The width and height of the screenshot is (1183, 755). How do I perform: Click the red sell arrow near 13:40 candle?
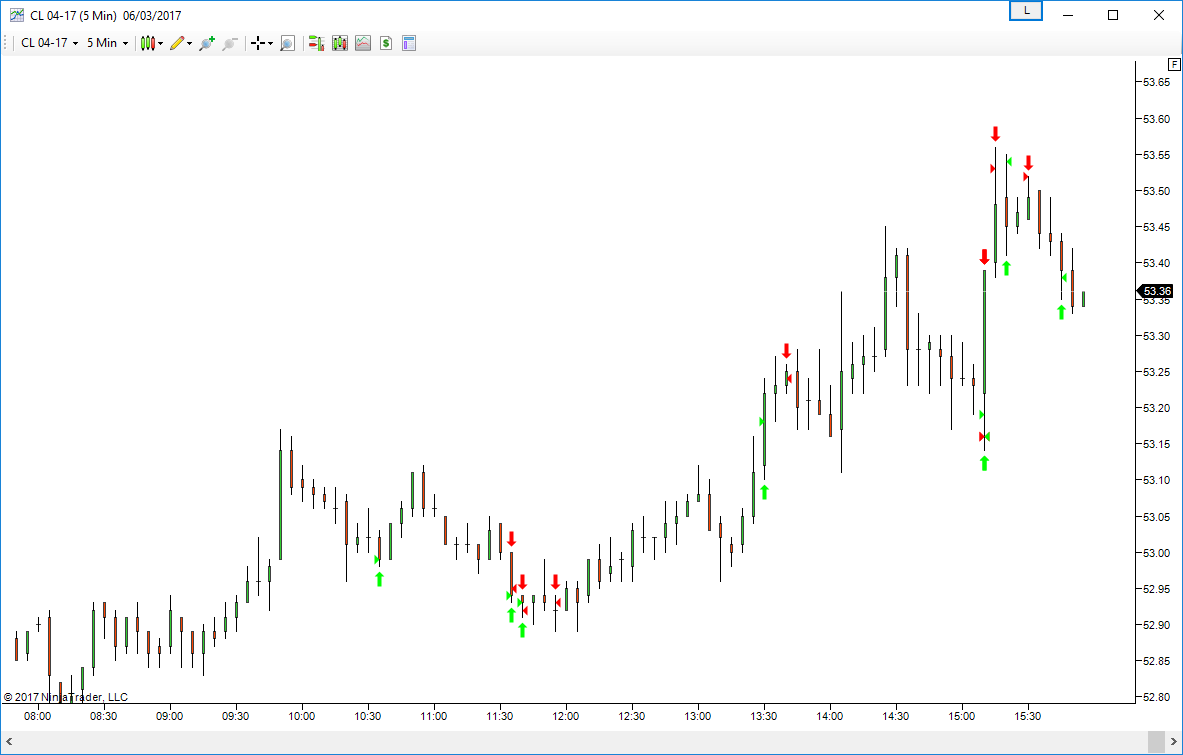pyautogui.click(x=786, y=351)
